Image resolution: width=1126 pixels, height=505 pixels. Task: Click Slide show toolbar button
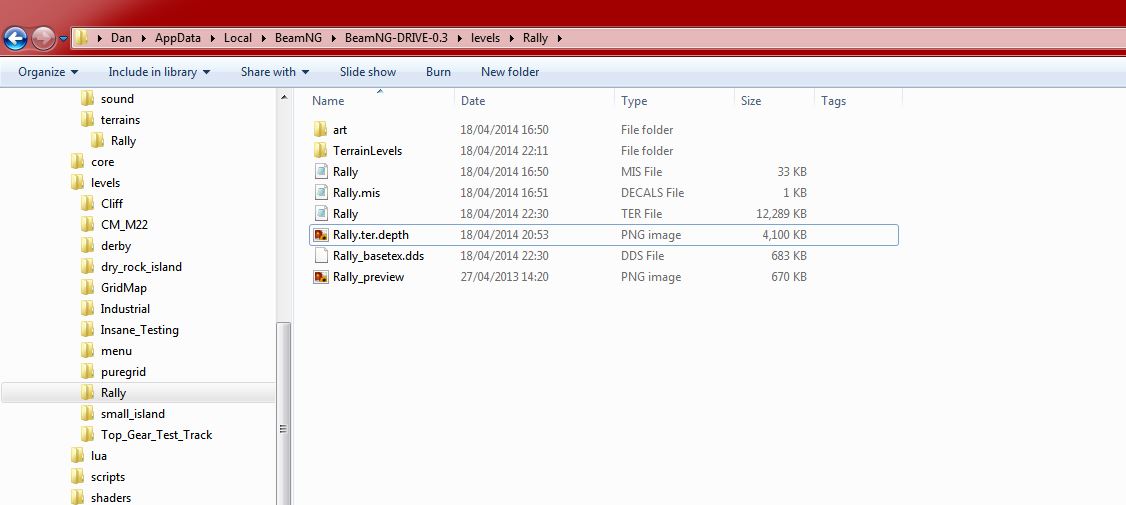[368, 72]
